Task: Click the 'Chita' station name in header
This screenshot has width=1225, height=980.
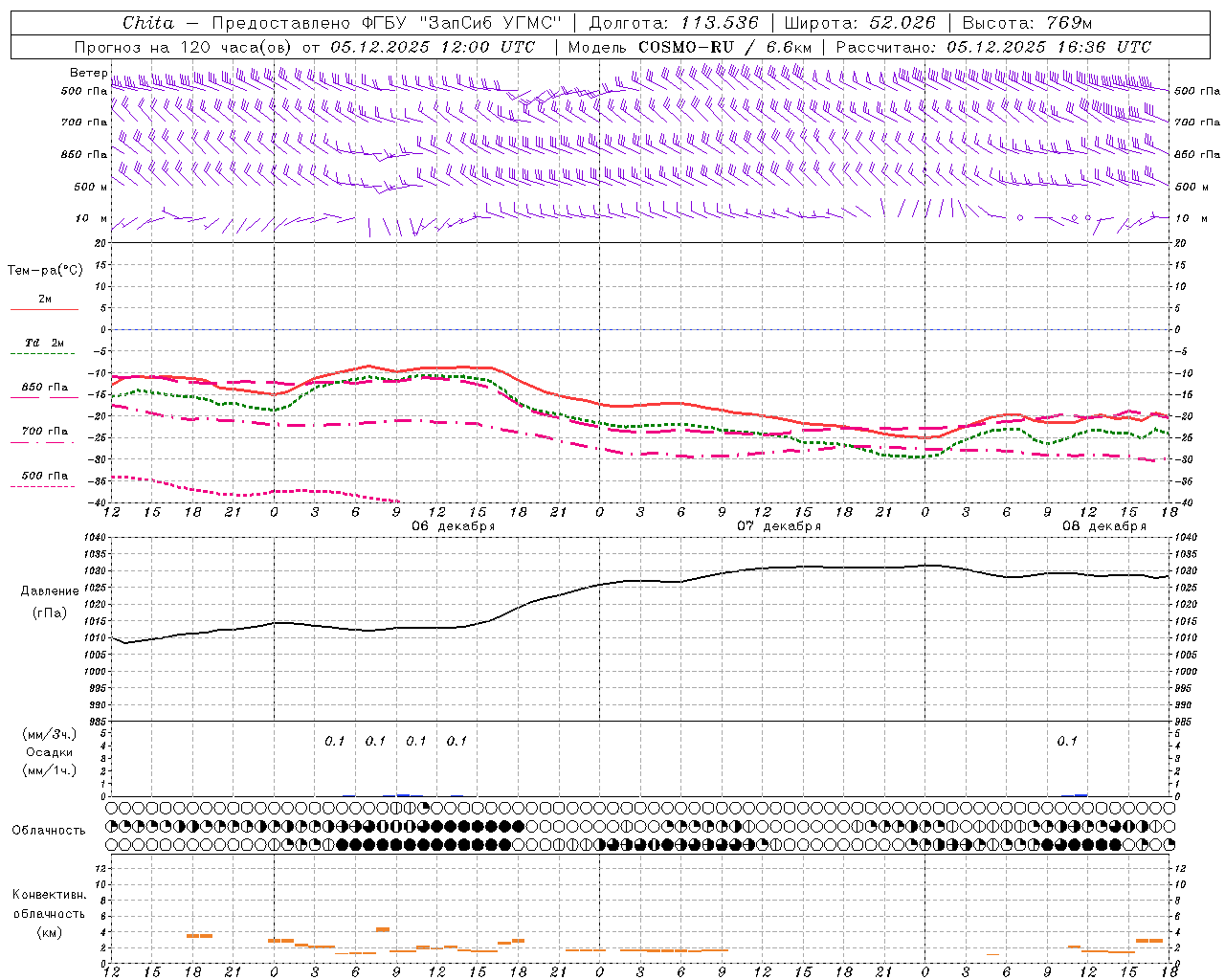Action: [x=148, y=23]
